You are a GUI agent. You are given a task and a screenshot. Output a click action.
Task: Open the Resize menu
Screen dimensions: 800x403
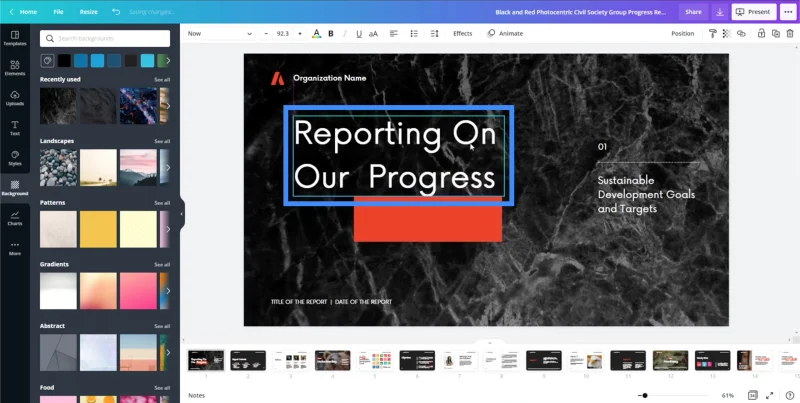click(x=88, y=12)
